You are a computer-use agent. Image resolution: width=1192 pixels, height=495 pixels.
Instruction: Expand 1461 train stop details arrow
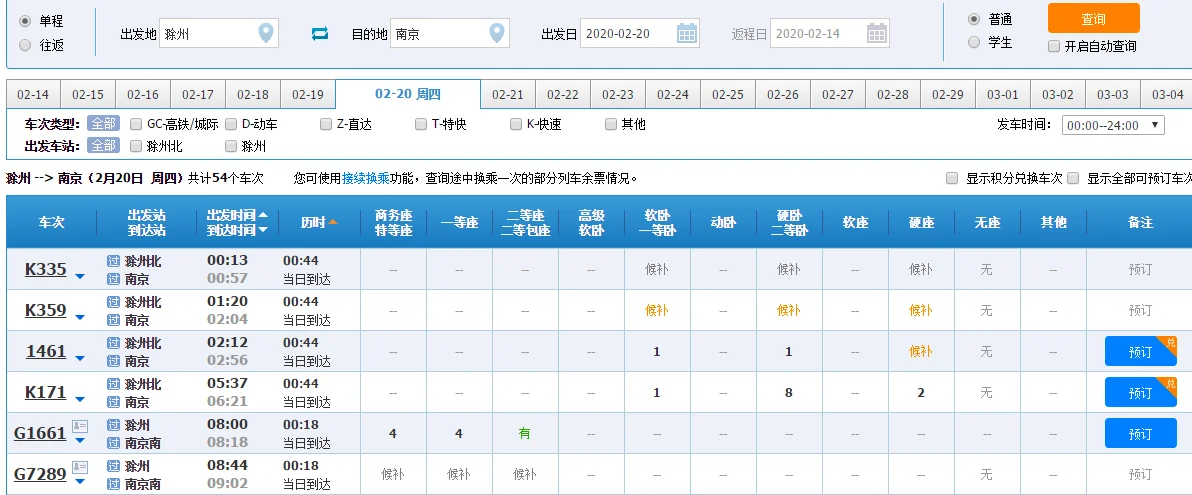pyautogui.click(x=80, y=357)
